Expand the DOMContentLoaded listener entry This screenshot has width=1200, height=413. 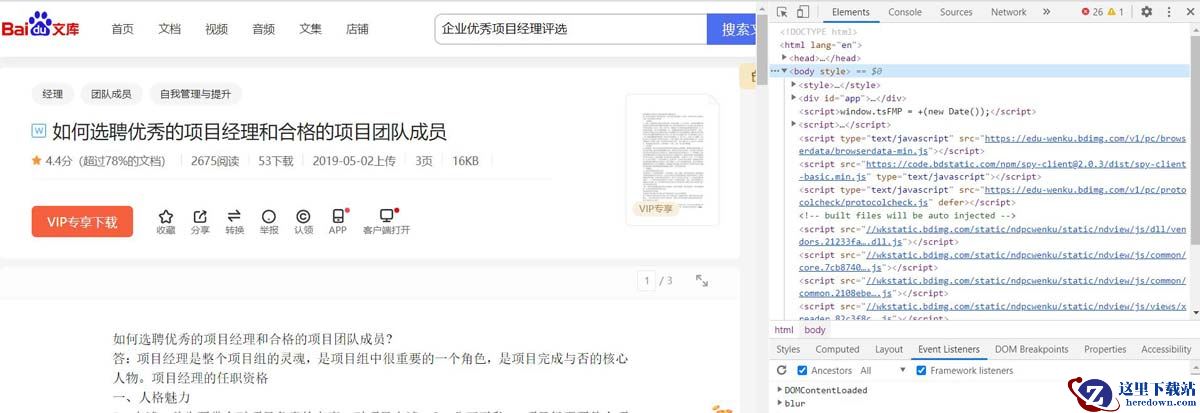[781, 390]
